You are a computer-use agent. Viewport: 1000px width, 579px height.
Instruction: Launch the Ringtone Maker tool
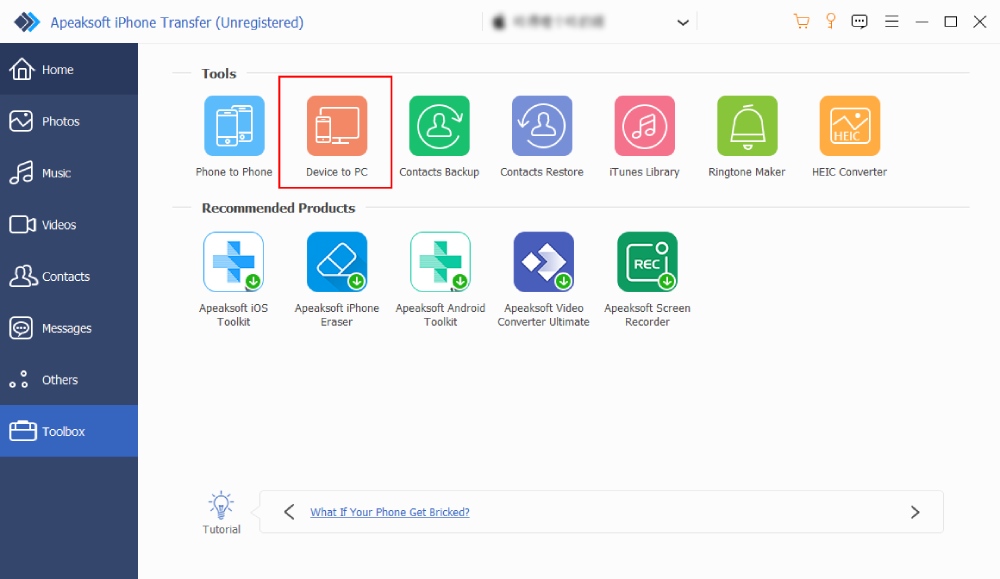point(747,126)
